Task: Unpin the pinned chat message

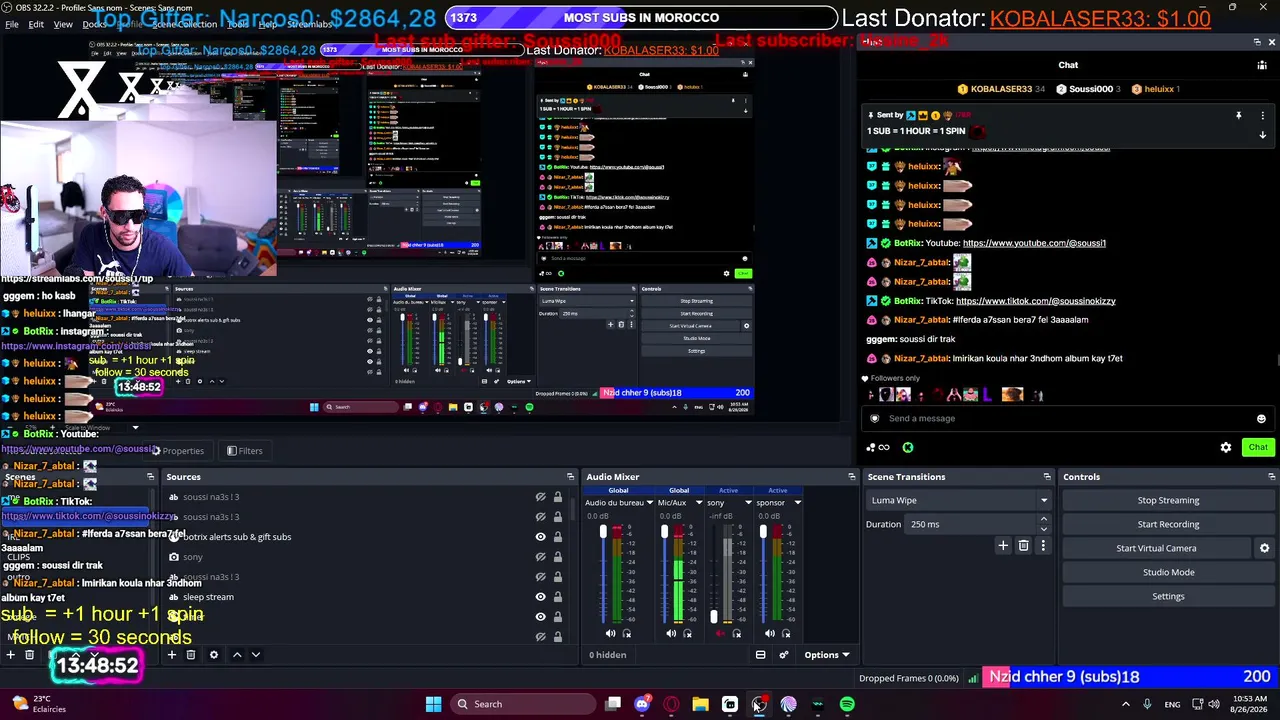Action: [1238, 115]
